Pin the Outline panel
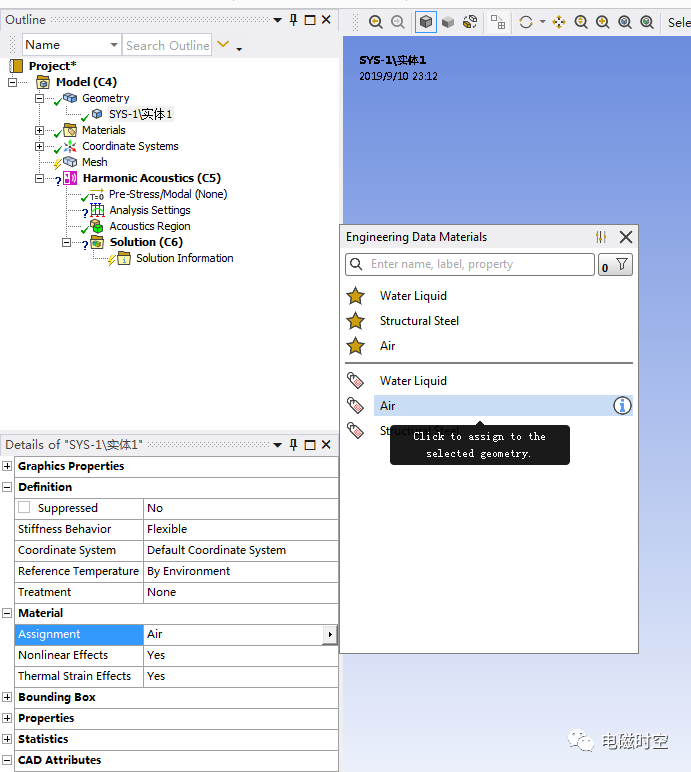The height and width of the screenshot is (772, 691). pyautogui.click(x=294, y=20)
